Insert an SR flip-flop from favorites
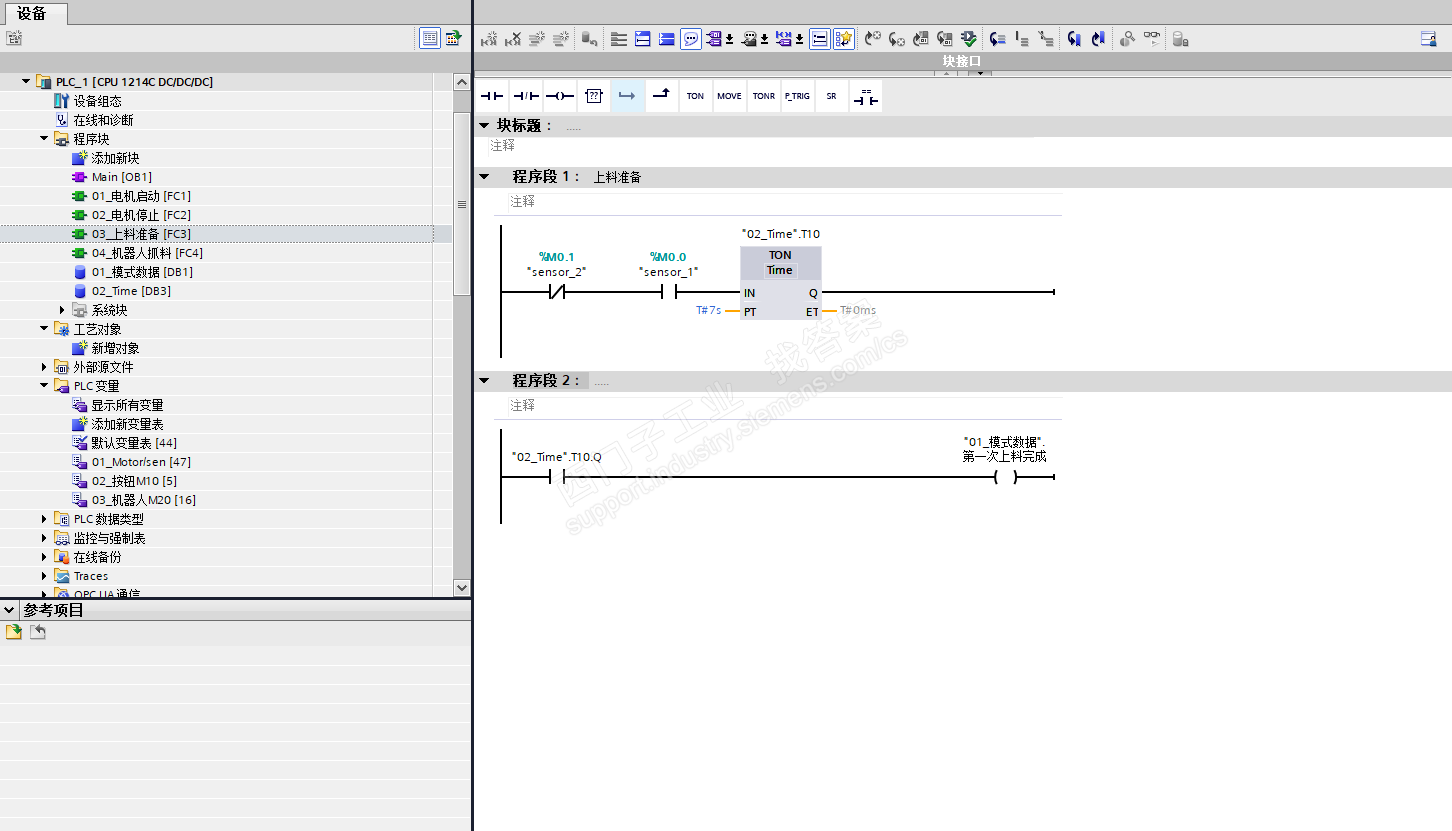 [831, 96]
